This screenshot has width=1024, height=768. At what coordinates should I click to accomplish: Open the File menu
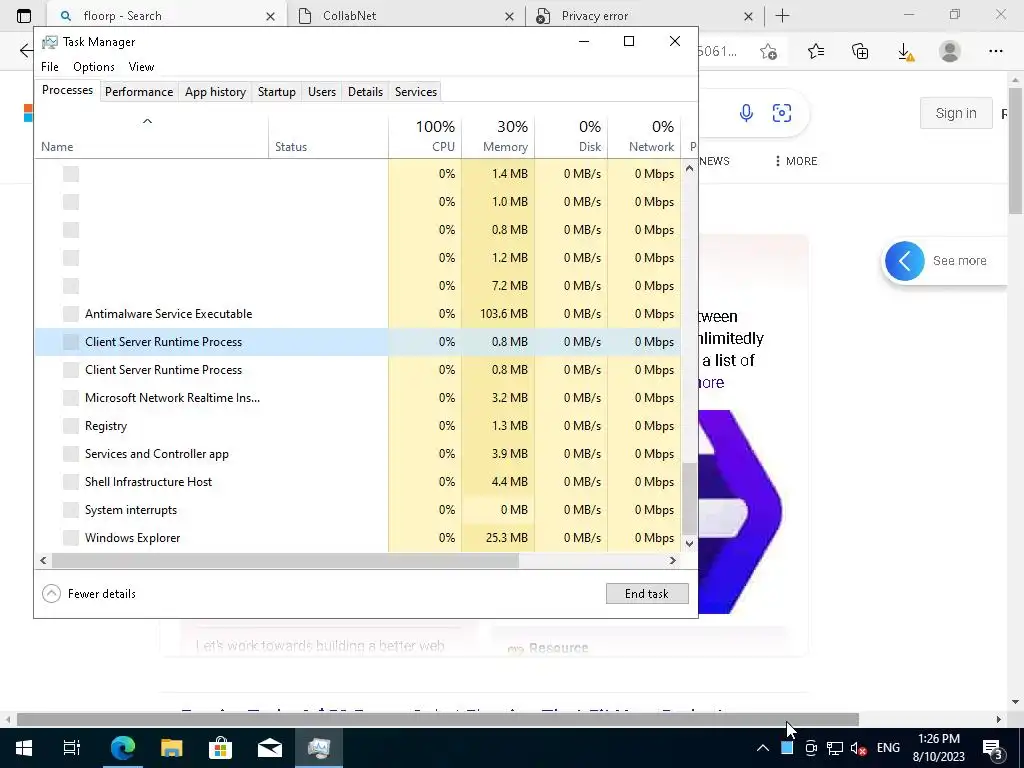50,67
